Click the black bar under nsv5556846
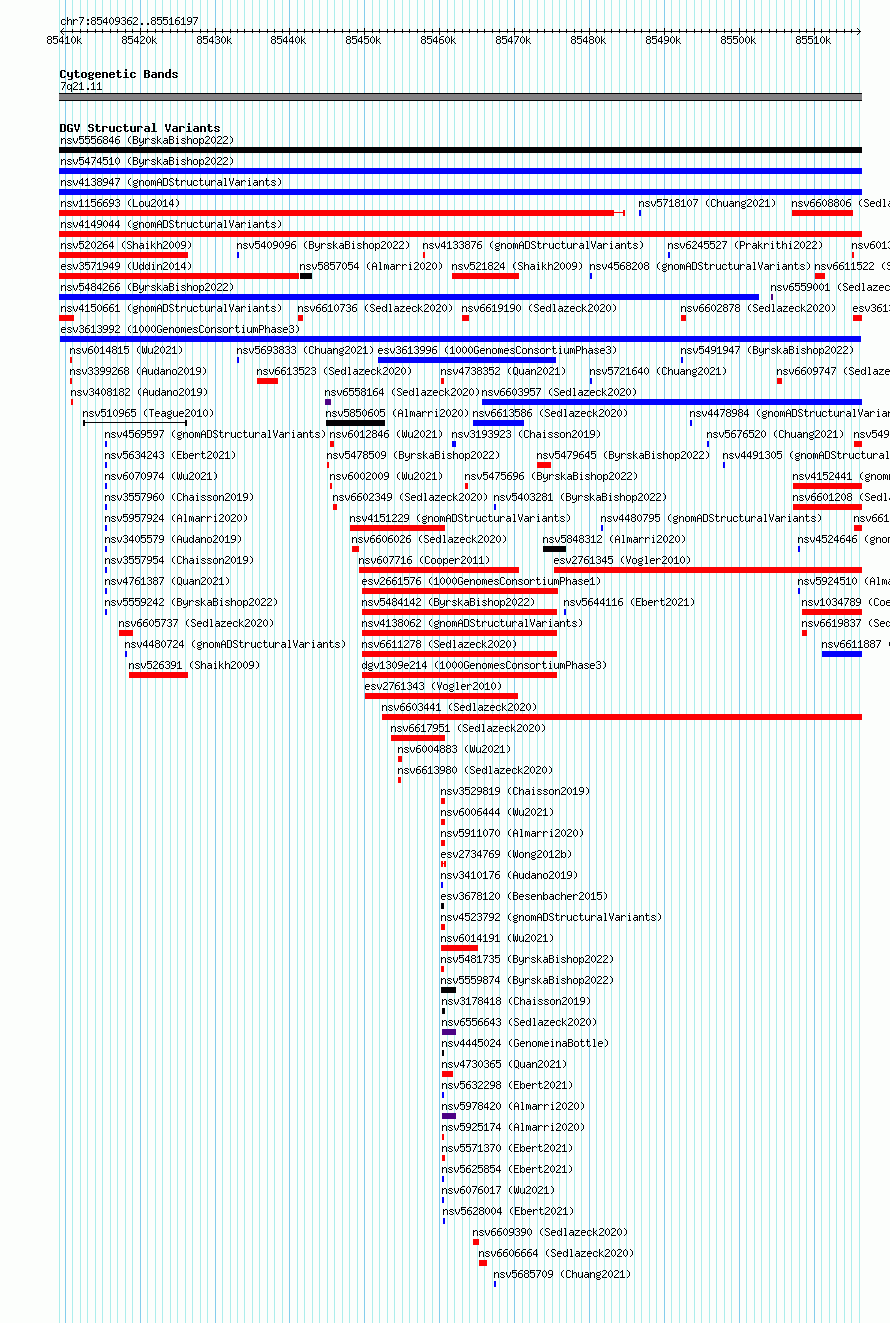 pyautogui.click(x=460, y=150)
